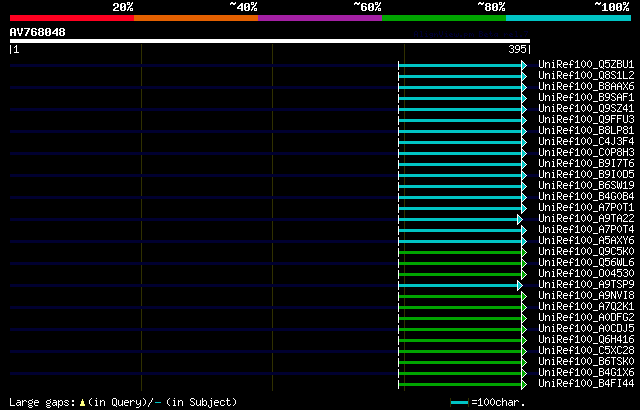The width and height of the screenshot is (640, 410).
Task: Select the UniRef100_B9I7T6 label
Action: click(586, 164)
